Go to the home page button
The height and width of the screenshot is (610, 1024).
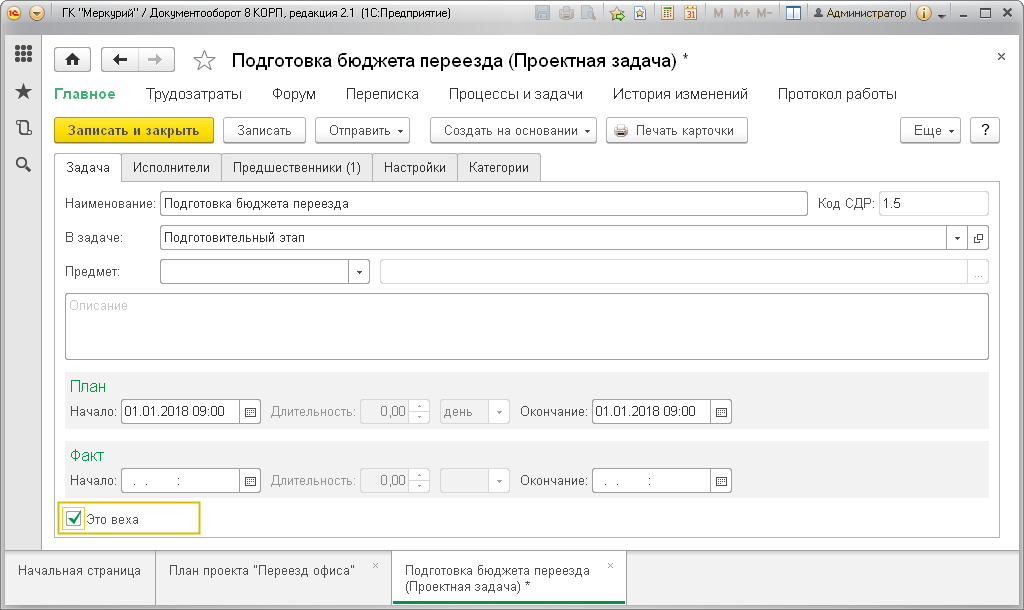(x=72, y=60)
